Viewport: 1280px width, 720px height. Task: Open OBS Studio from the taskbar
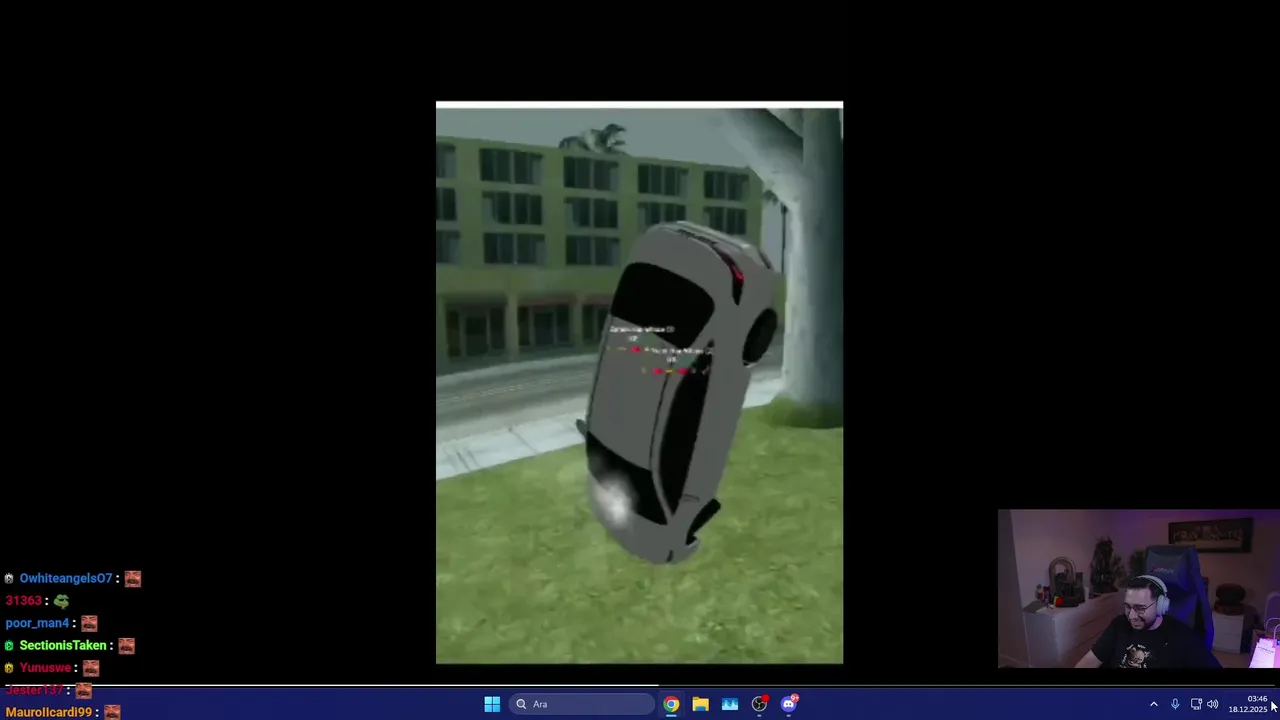pos(759,704)
